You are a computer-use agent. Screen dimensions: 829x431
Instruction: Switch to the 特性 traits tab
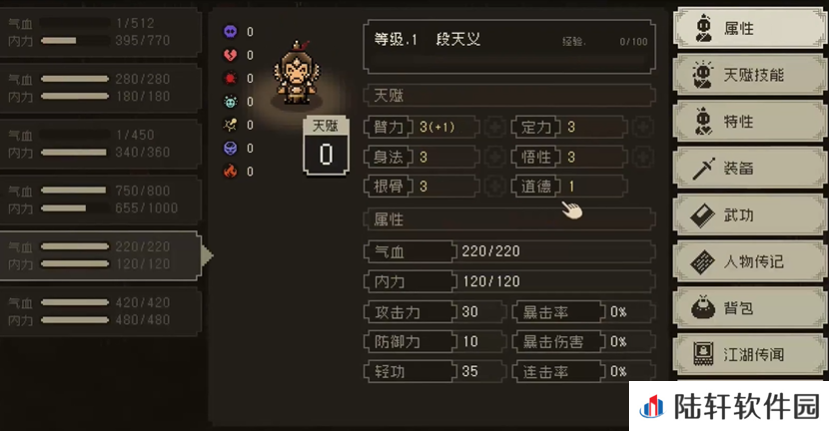pos(750,122)
